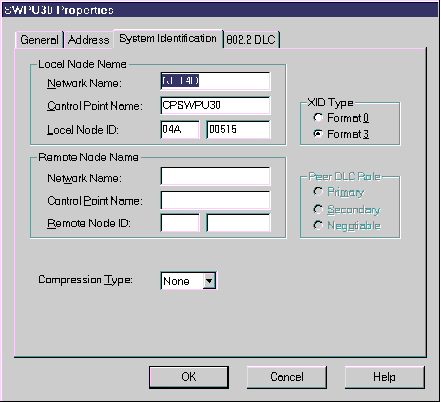Focus the Remote Network Name field
441x402 pixels.
[215, 176]
